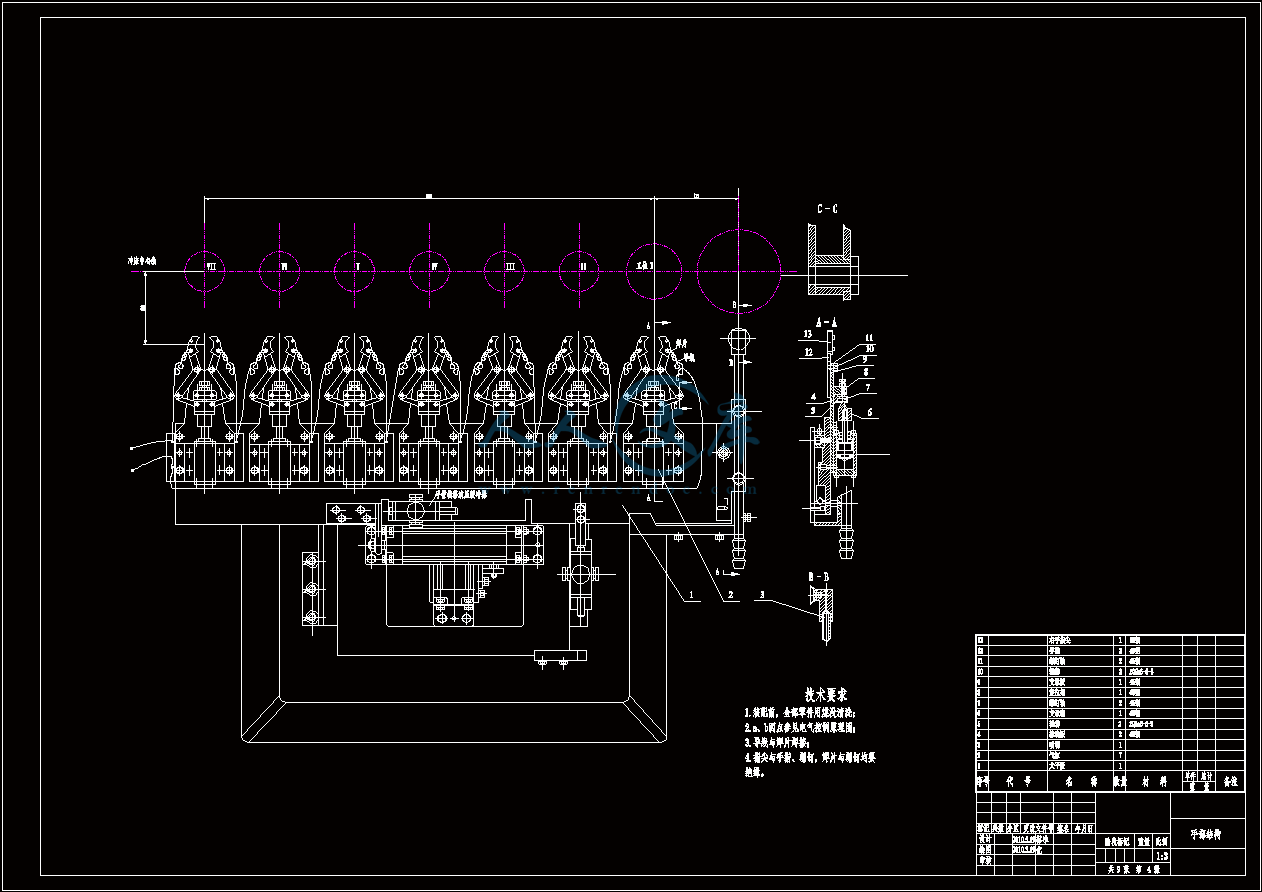Select the B-B section view label
The width and height of the screenshot is (1262, 892).
(817, 577)
